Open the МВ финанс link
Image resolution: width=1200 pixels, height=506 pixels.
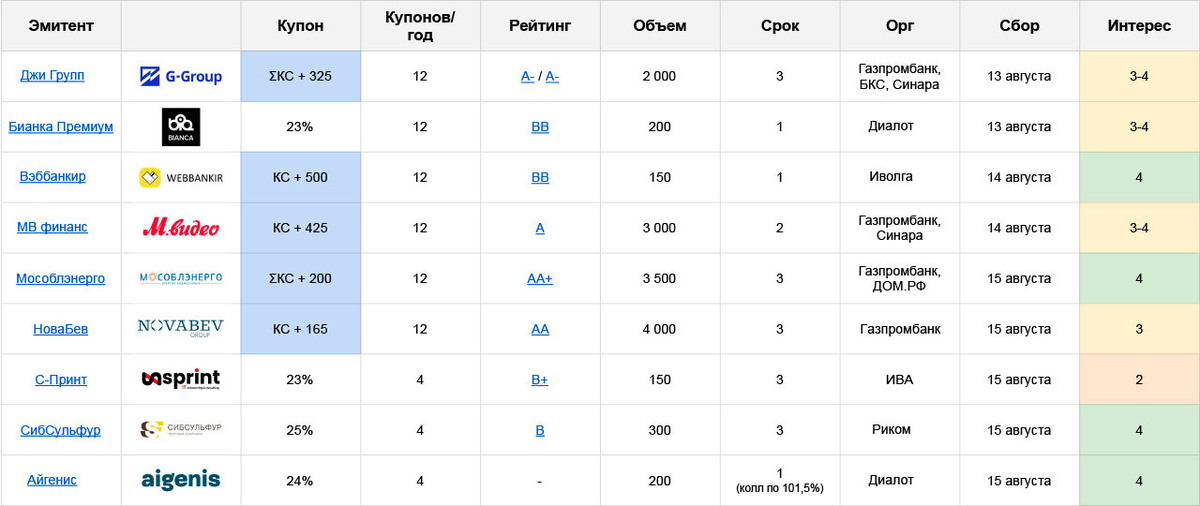pyautogui.click(x=52, y=227)
